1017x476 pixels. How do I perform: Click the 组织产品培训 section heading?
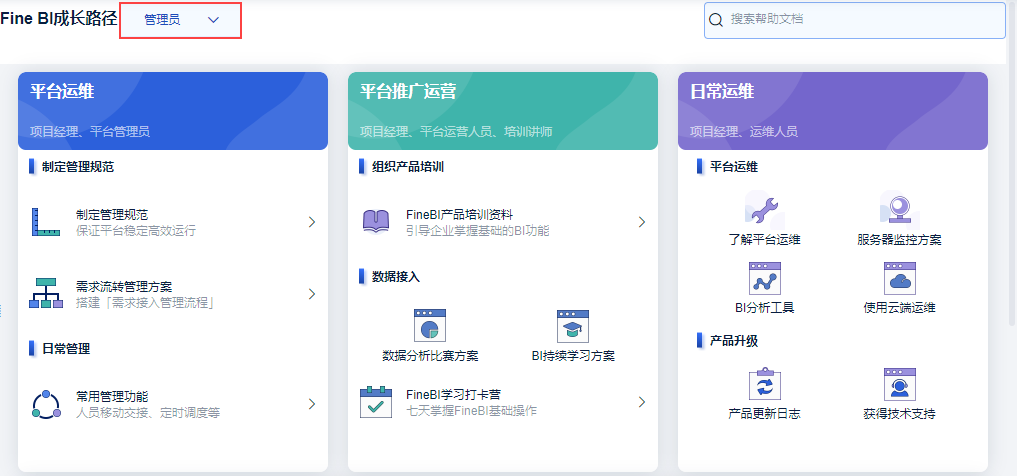coord(408,167)
